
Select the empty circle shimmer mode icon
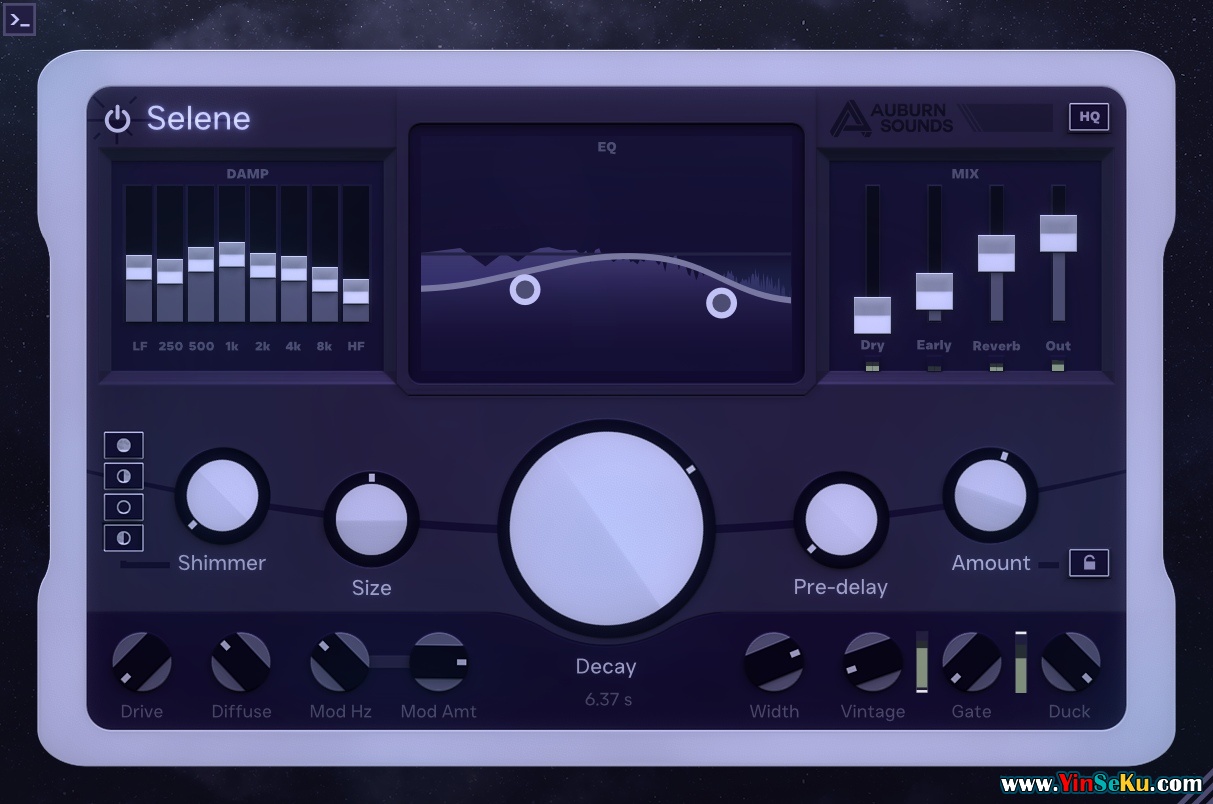(x=124, y=507)
